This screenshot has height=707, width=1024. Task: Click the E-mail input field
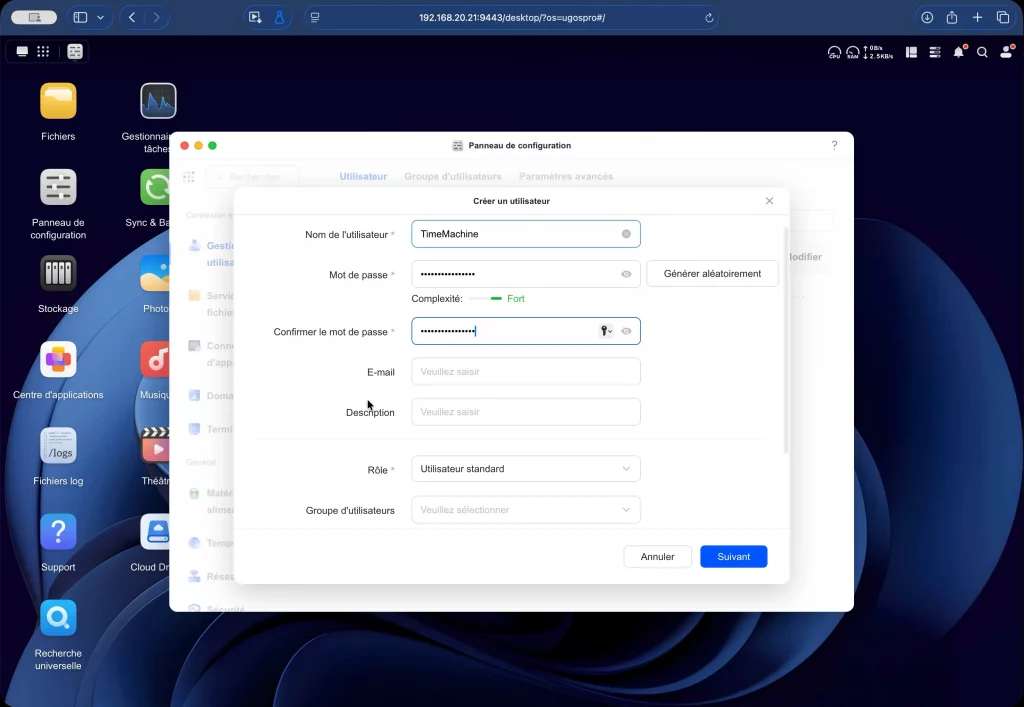coord(525,372)
